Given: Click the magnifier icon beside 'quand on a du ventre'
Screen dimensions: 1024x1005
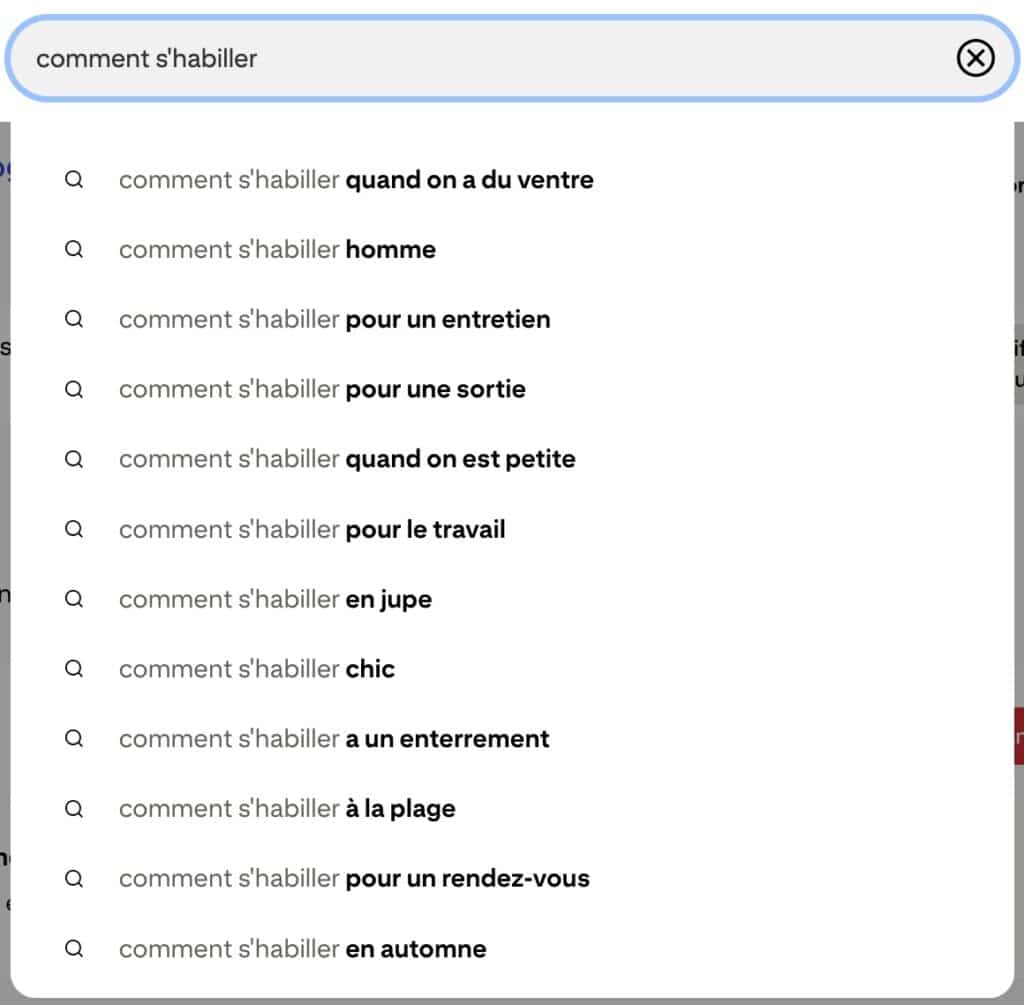Looking at the screenshot, I should point(73,180).
